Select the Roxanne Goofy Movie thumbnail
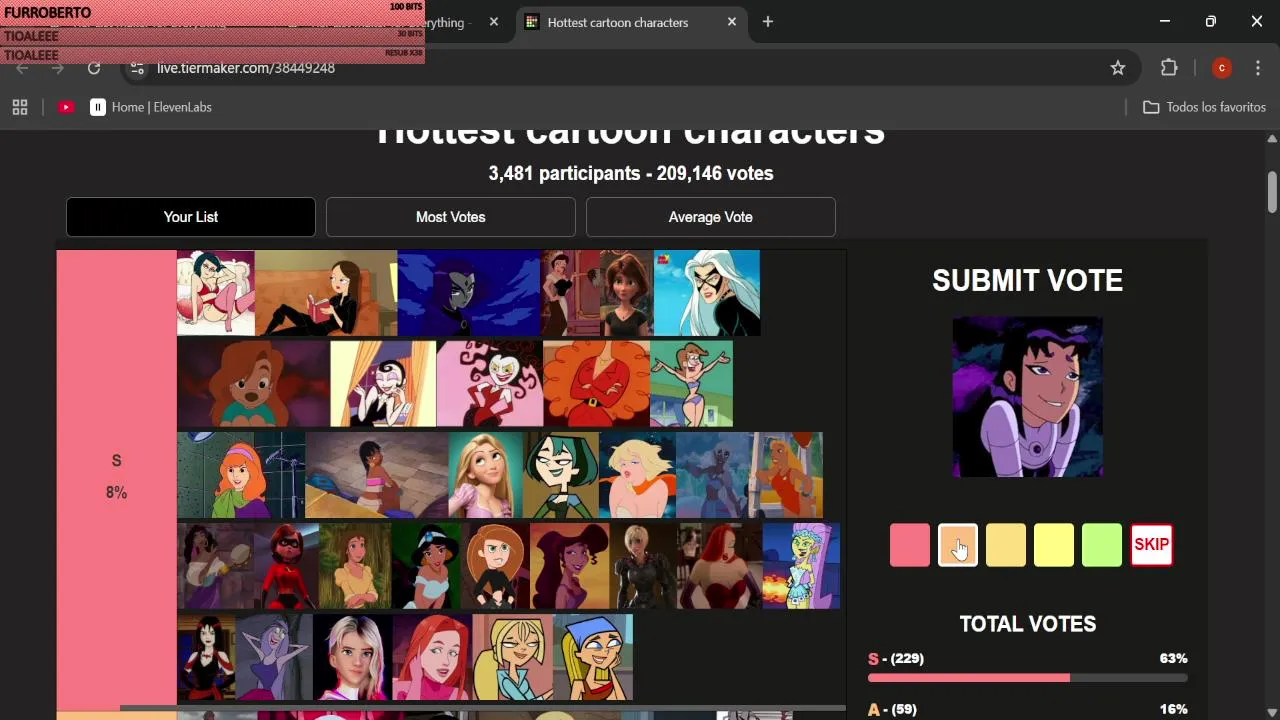The width and height of the screenshot is (1280, 720). 253,384
